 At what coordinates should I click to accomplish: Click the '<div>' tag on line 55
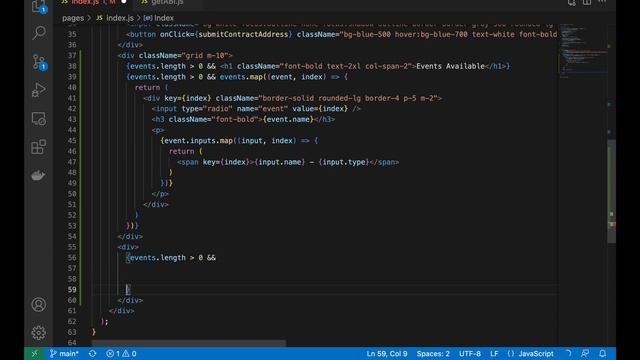tap(128, 247)
